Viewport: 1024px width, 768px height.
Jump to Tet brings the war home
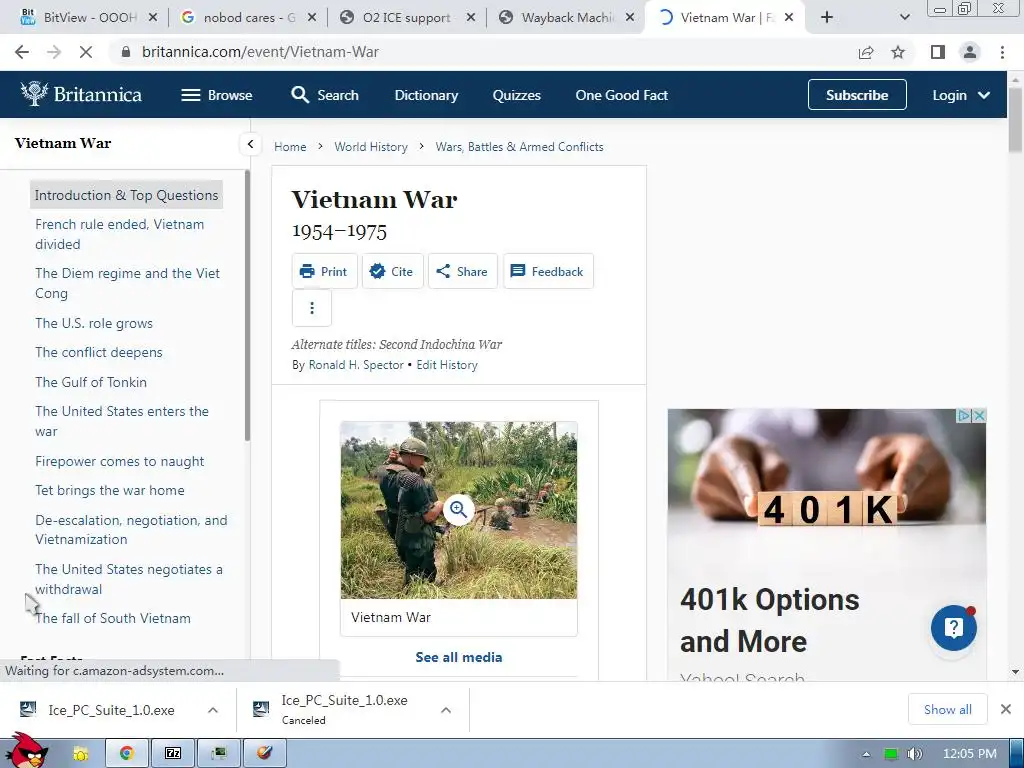click(x=110, y=490)
